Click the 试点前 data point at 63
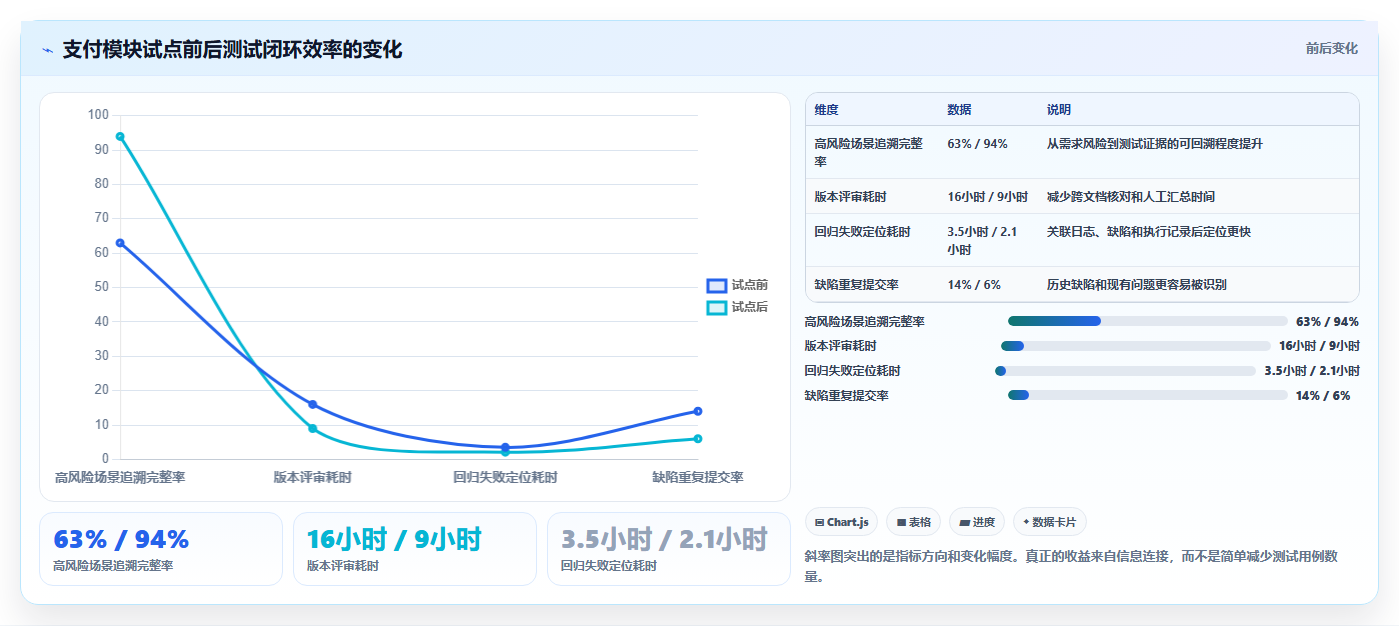 (120, 243)
